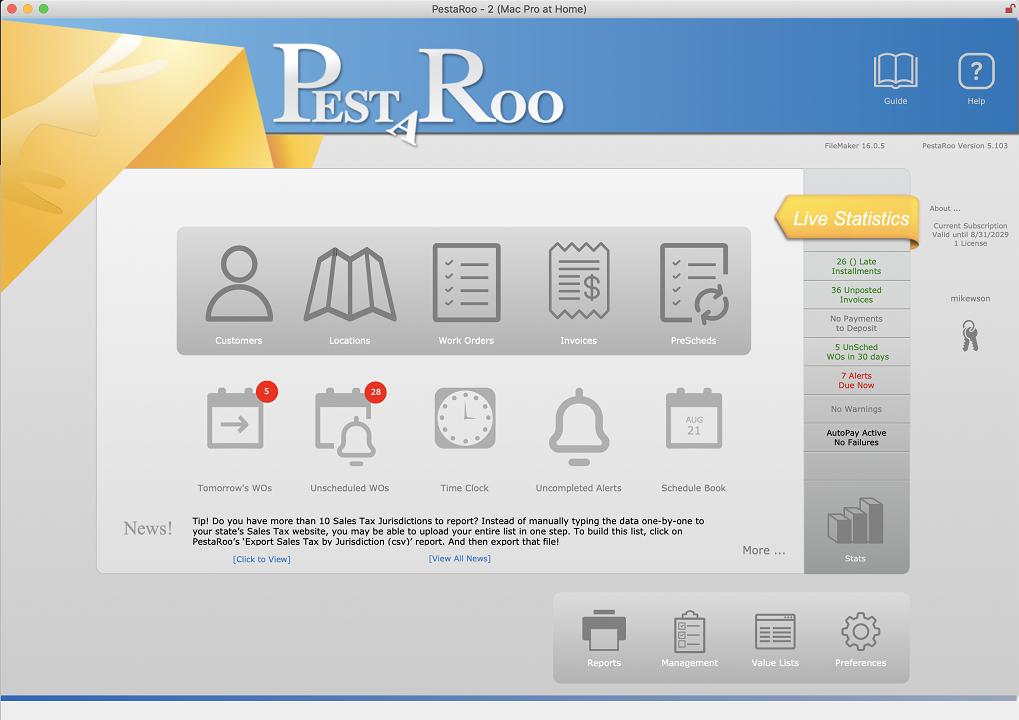Click the FileMaker 16.0.5 version text
The image size is (1019, 720).
click(x=855, y=146)
